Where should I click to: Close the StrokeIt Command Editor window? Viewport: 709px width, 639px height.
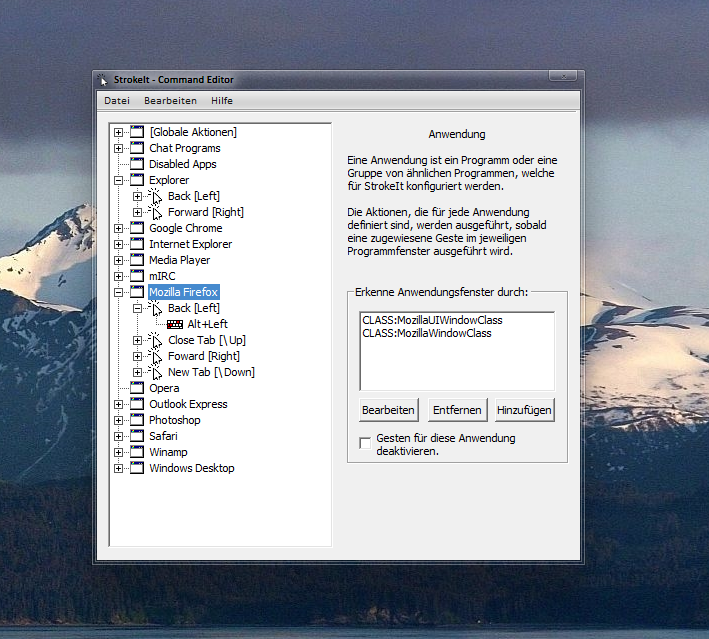click(563, 76)
